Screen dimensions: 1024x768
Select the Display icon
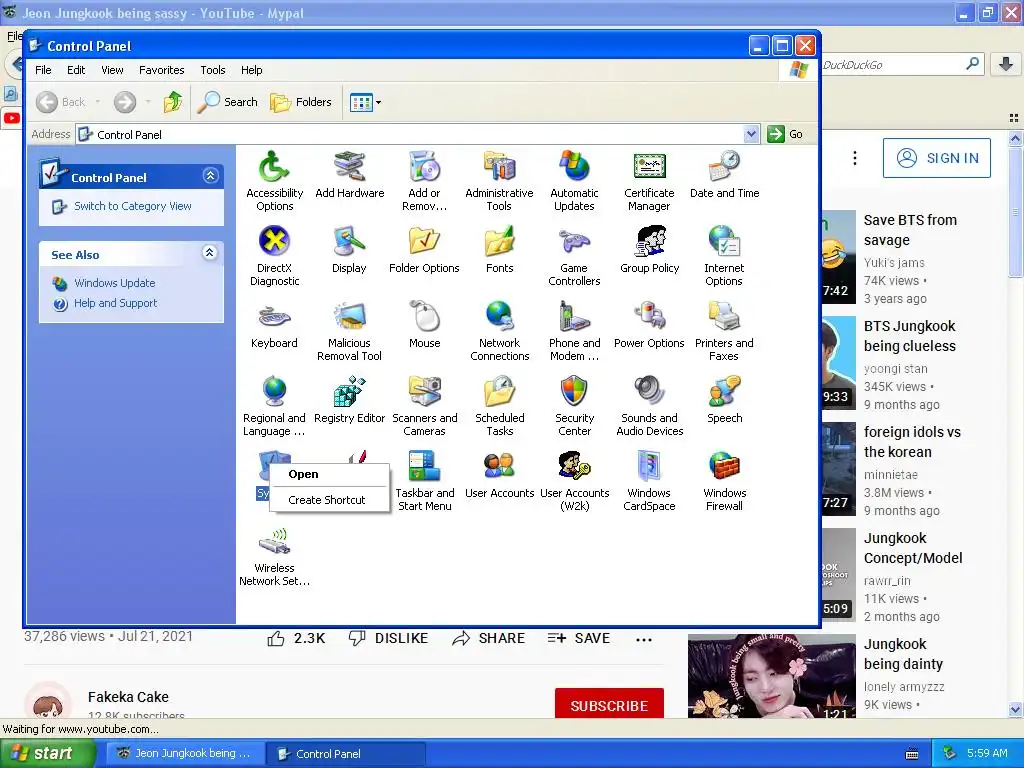click(349, 250)
